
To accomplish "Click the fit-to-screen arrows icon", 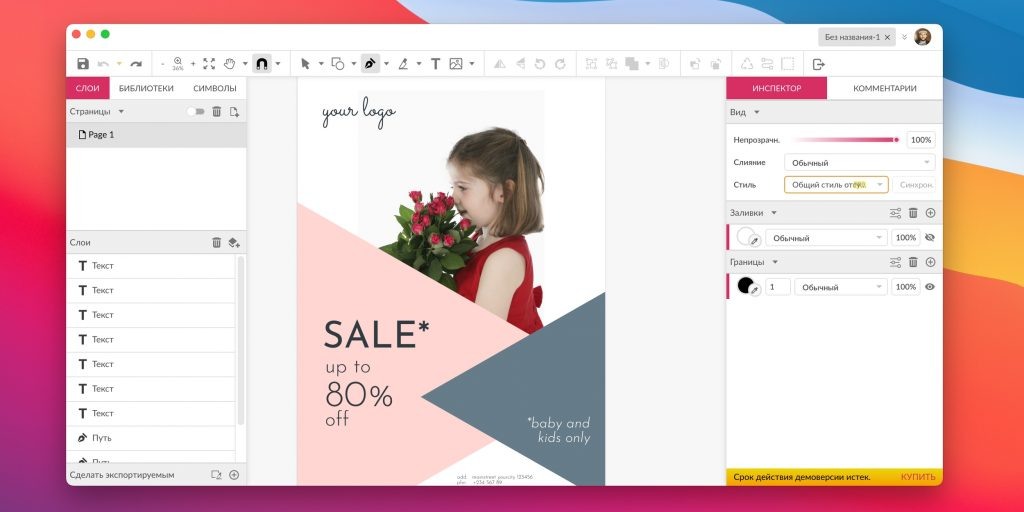I will coord(209,63).
